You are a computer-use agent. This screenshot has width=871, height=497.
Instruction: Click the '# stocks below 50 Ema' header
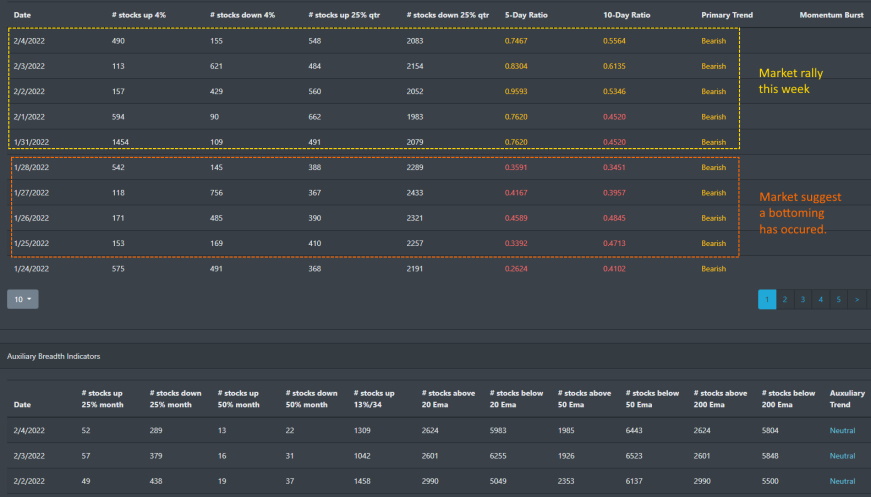(652, 399)
